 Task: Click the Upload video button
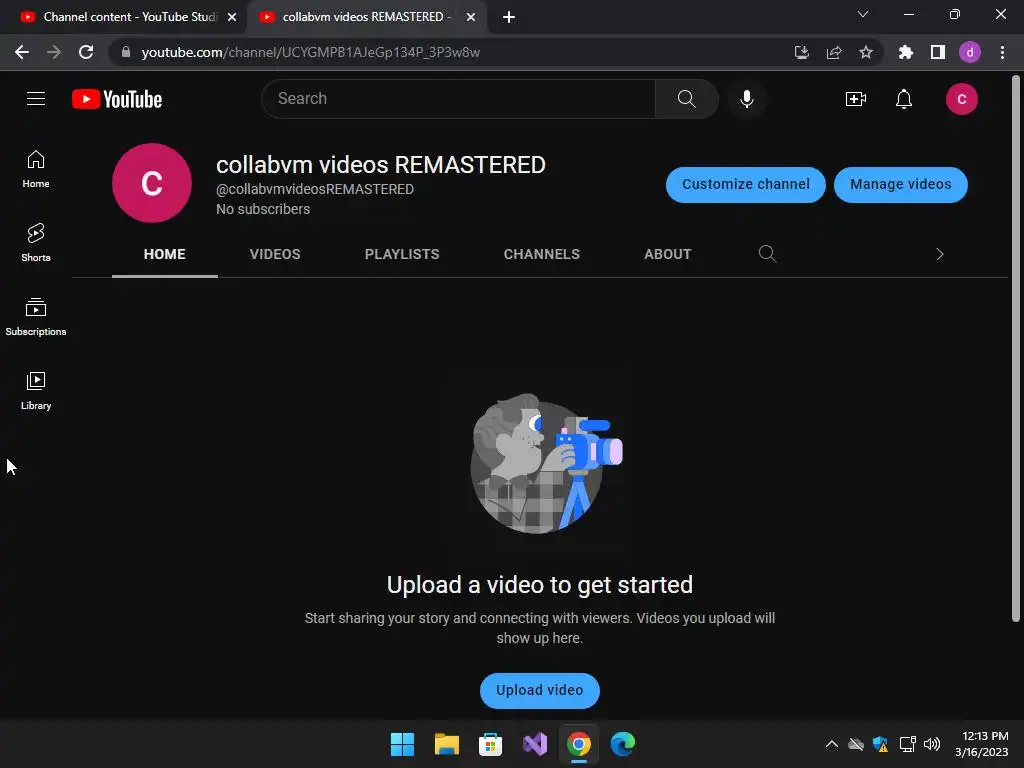[x=539, y=690]
